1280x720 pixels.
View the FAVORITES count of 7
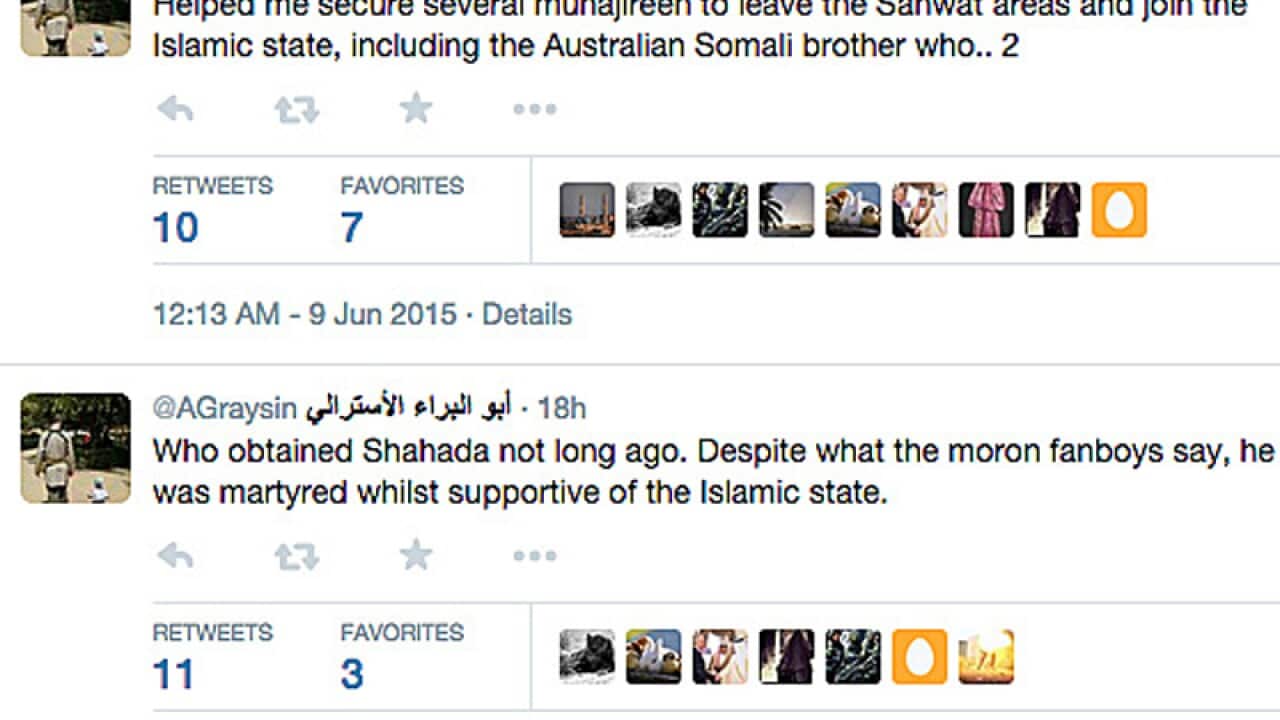351,227
